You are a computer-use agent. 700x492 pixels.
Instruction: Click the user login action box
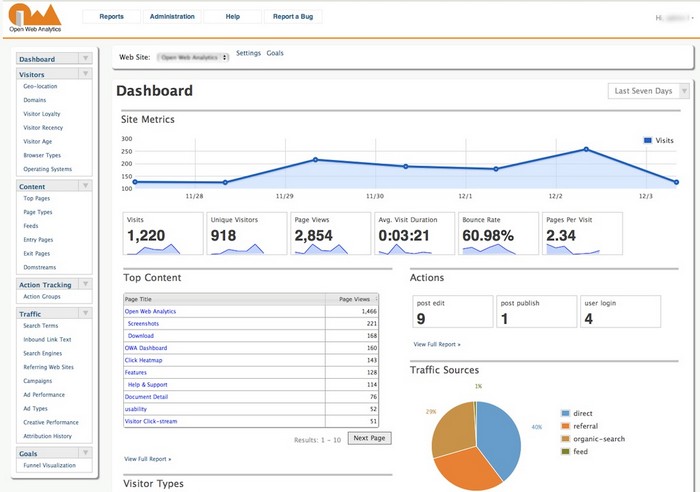pos(621,311)
